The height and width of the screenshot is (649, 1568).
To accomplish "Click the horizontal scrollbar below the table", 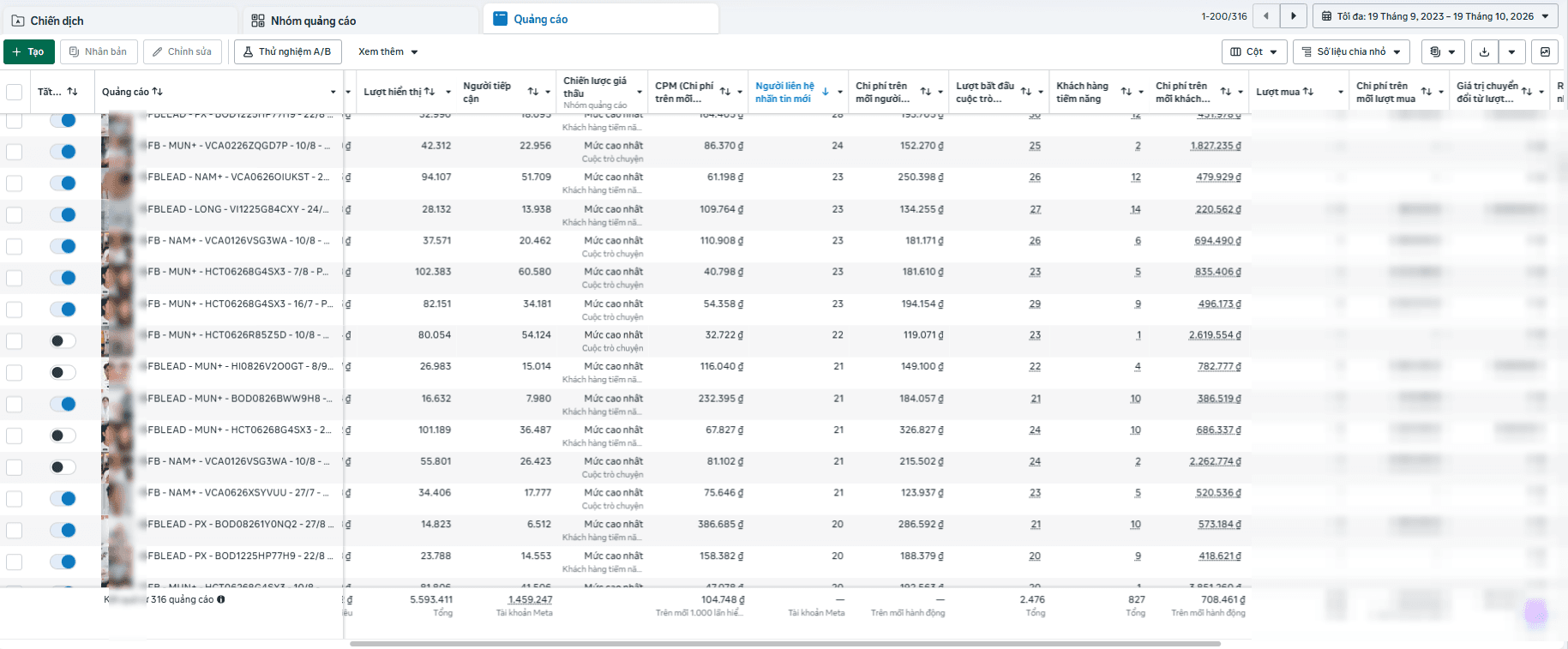I will 785,644.
